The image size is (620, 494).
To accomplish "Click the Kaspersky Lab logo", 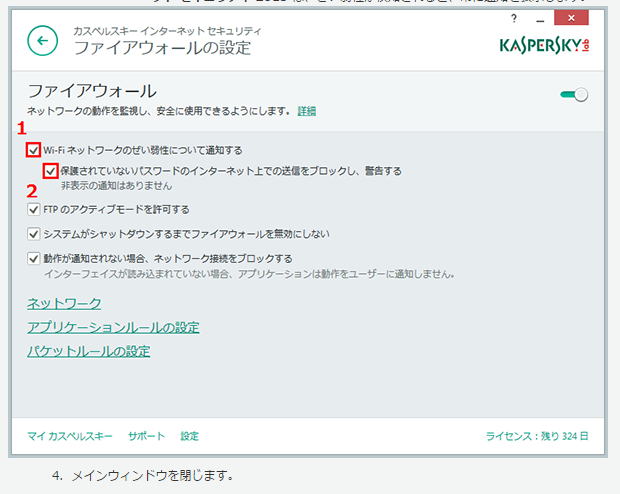I will pos(544,45).
